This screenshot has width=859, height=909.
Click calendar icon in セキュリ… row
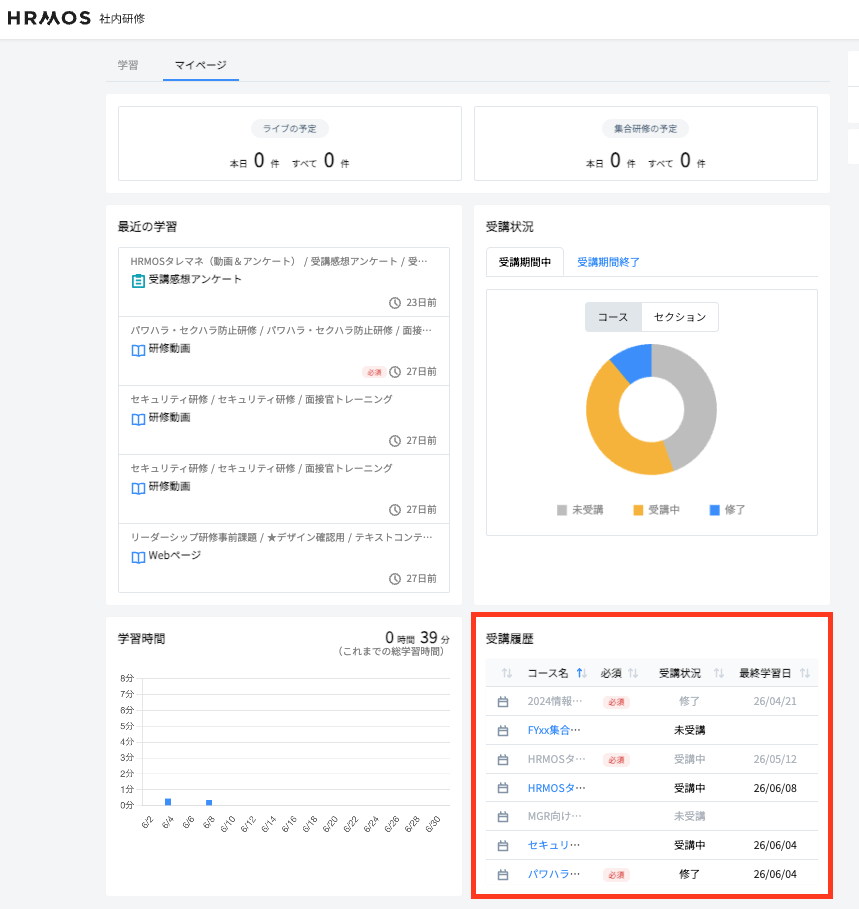[503, 846]
